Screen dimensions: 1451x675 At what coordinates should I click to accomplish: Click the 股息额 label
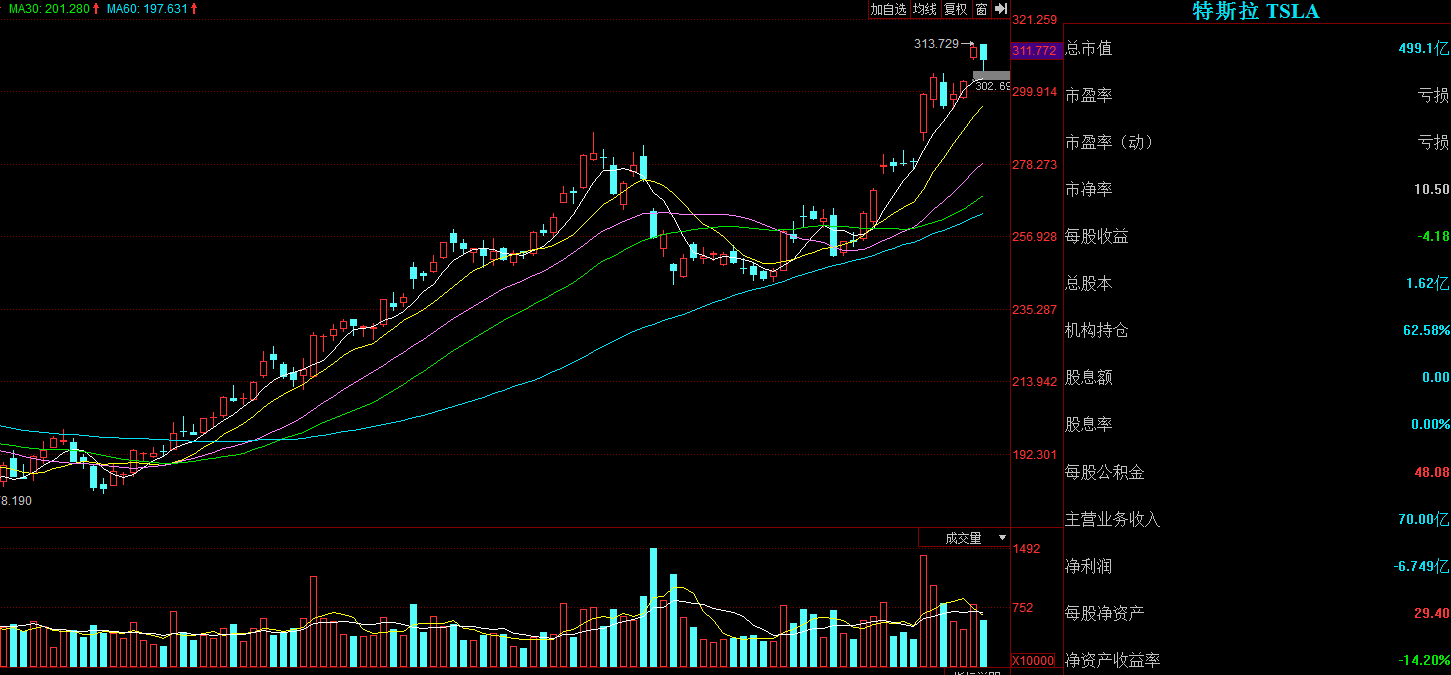(1088, 377)
